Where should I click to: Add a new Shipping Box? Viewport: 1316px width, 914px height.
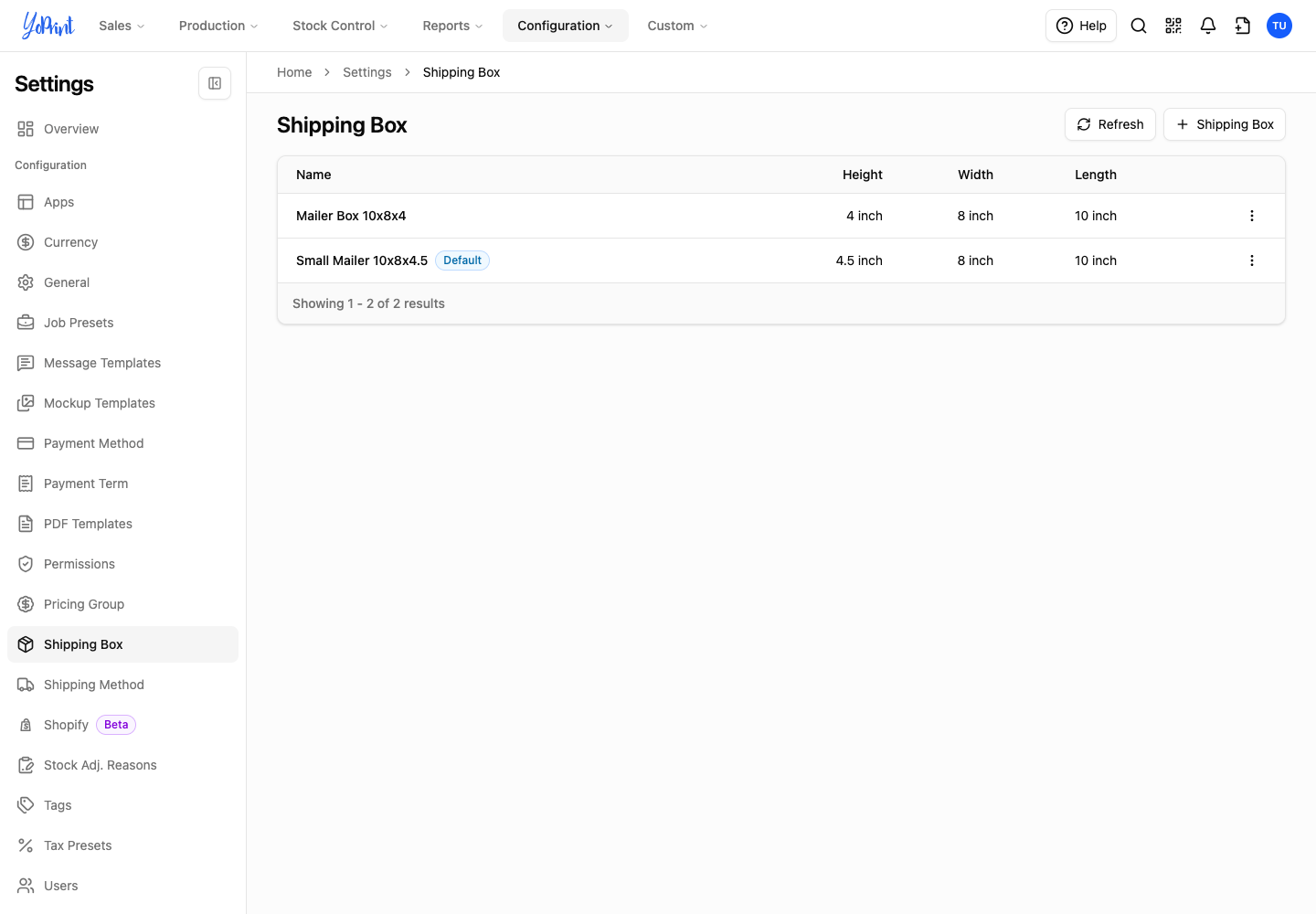[1225, 124]
